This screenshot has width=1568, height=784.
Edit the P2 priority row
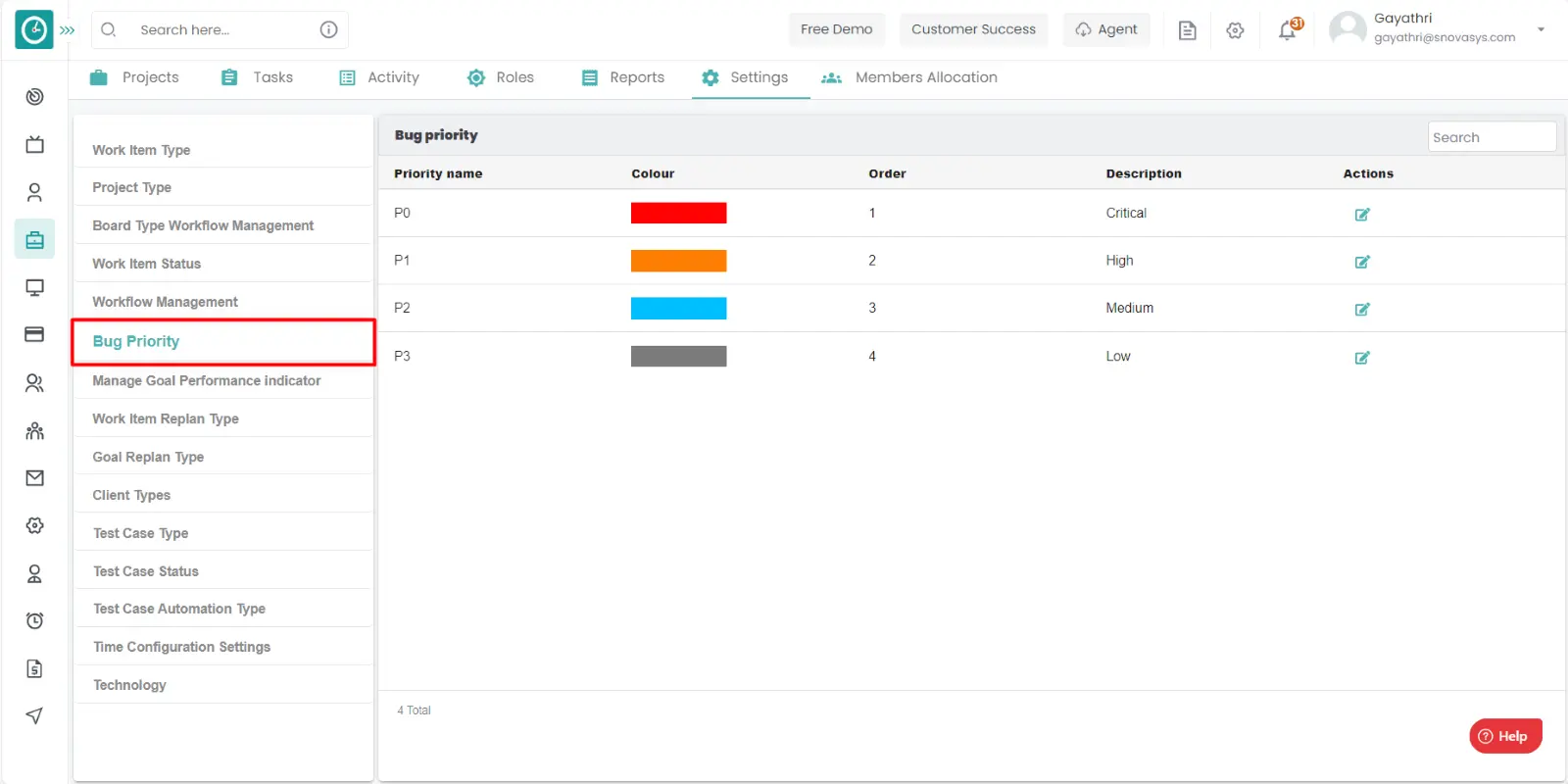pos(1362,309)
